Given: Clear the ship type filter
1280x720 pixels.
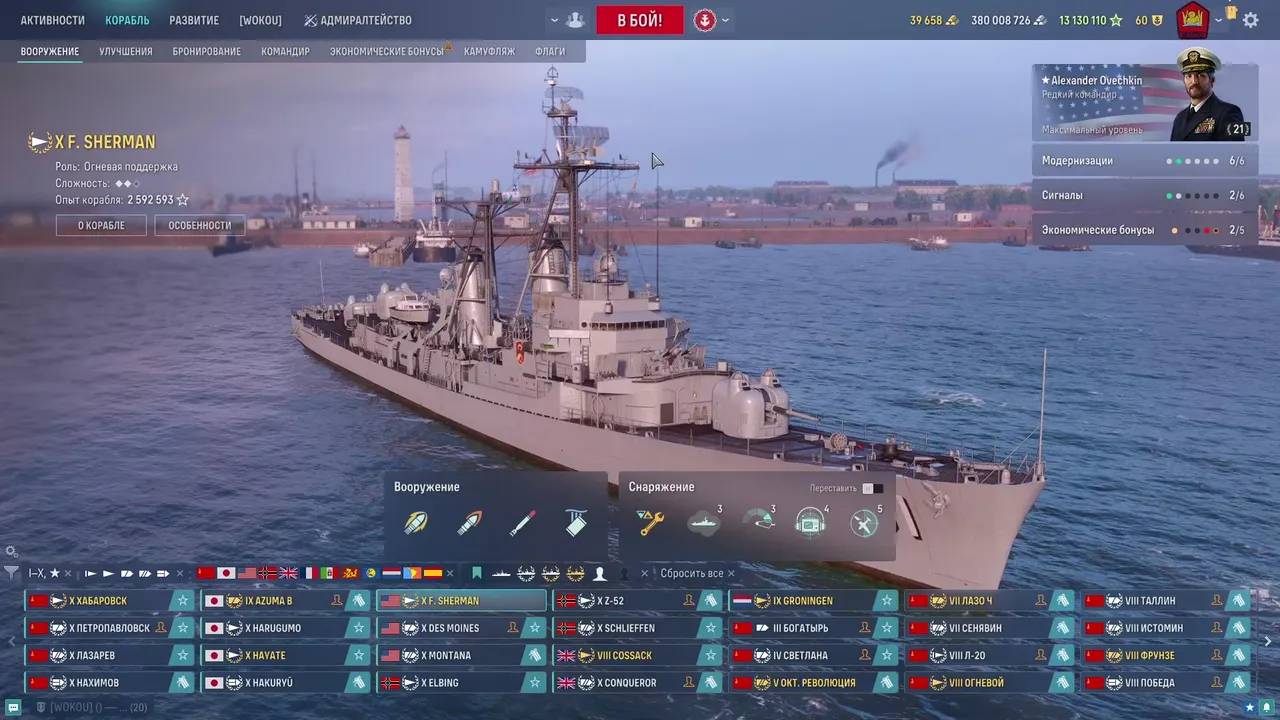Looking at the screenshot, I should (x=180, y=573).
